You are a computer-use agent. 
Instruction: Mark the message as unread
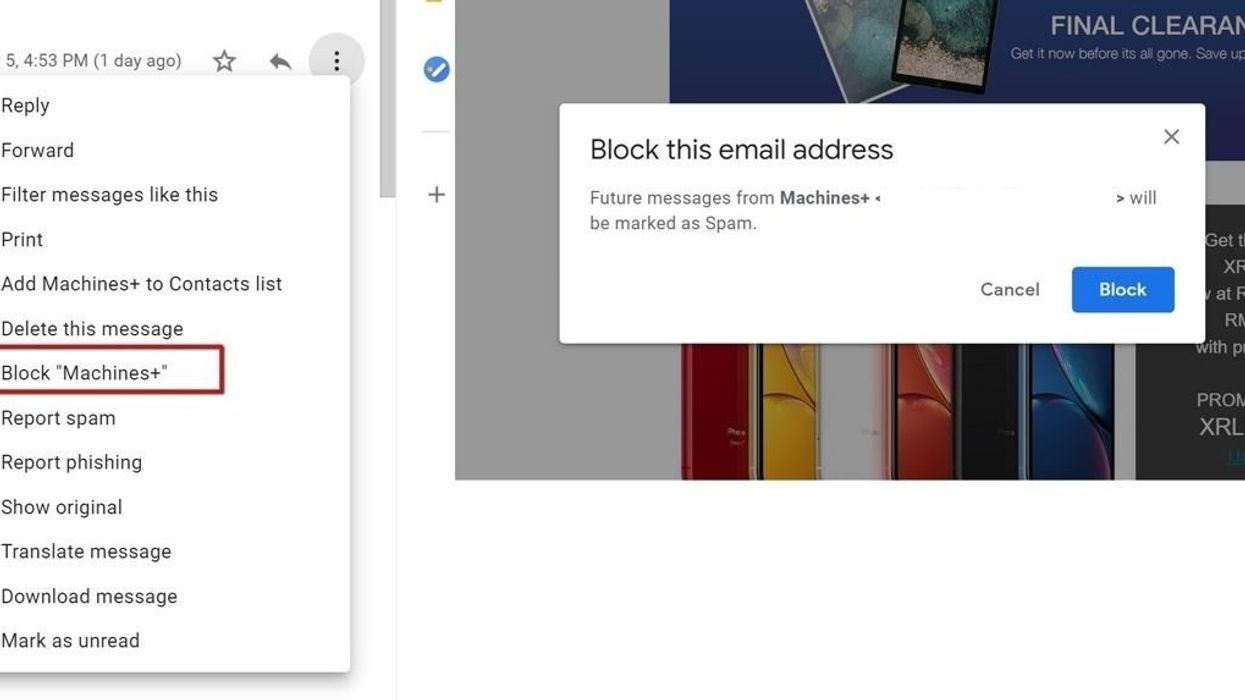pos(71,640)
